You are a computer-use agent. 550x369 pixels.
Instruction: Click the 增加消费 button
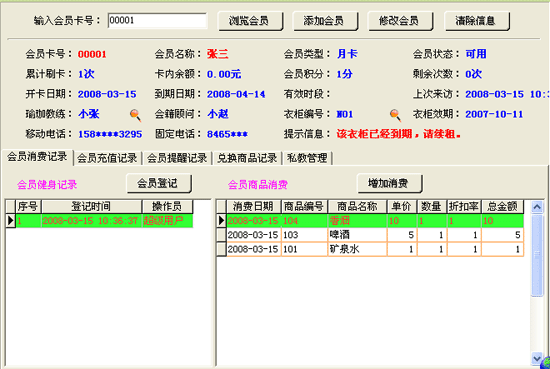[389, 183]
